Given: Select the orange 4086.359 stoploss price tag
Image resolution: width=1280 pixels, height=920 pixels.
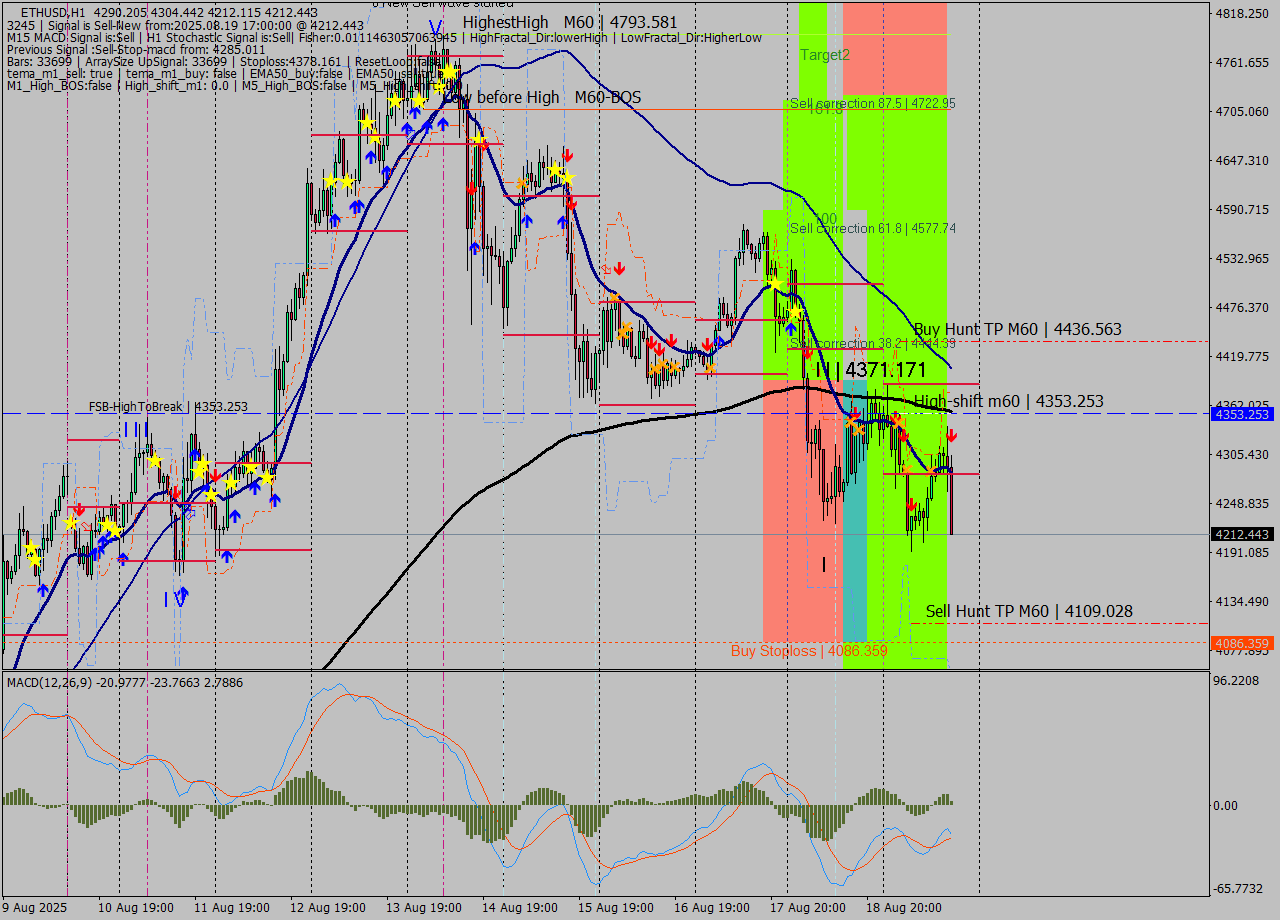Looking at the screenshot, I should [1241, 644].
